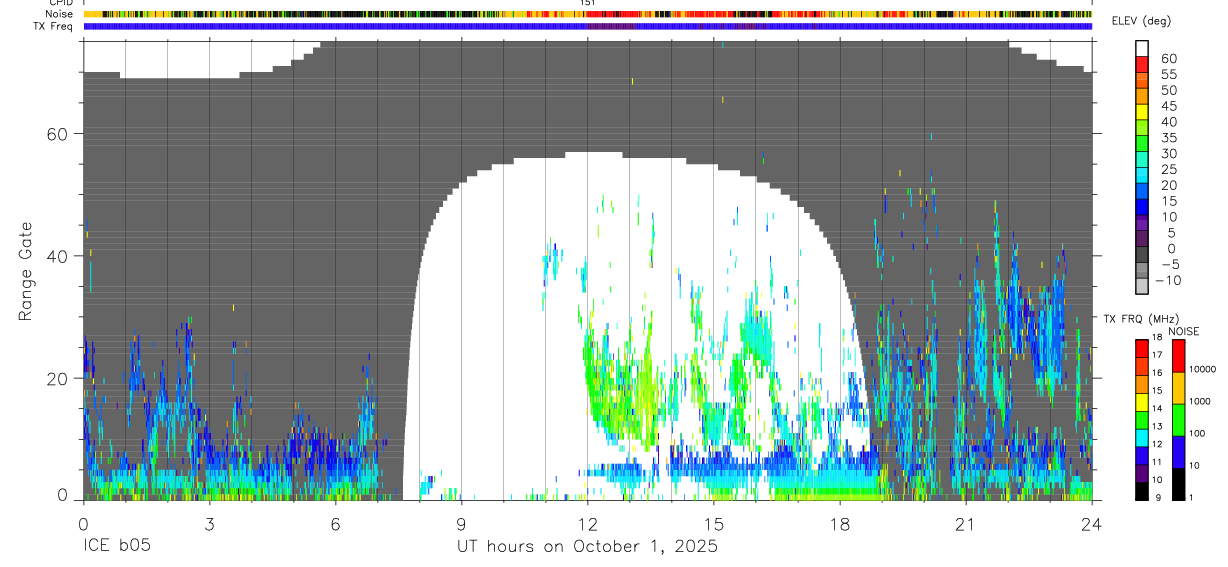Click the 'ICE b05' radar label
Screen dimensions: 1228x567
116,547
